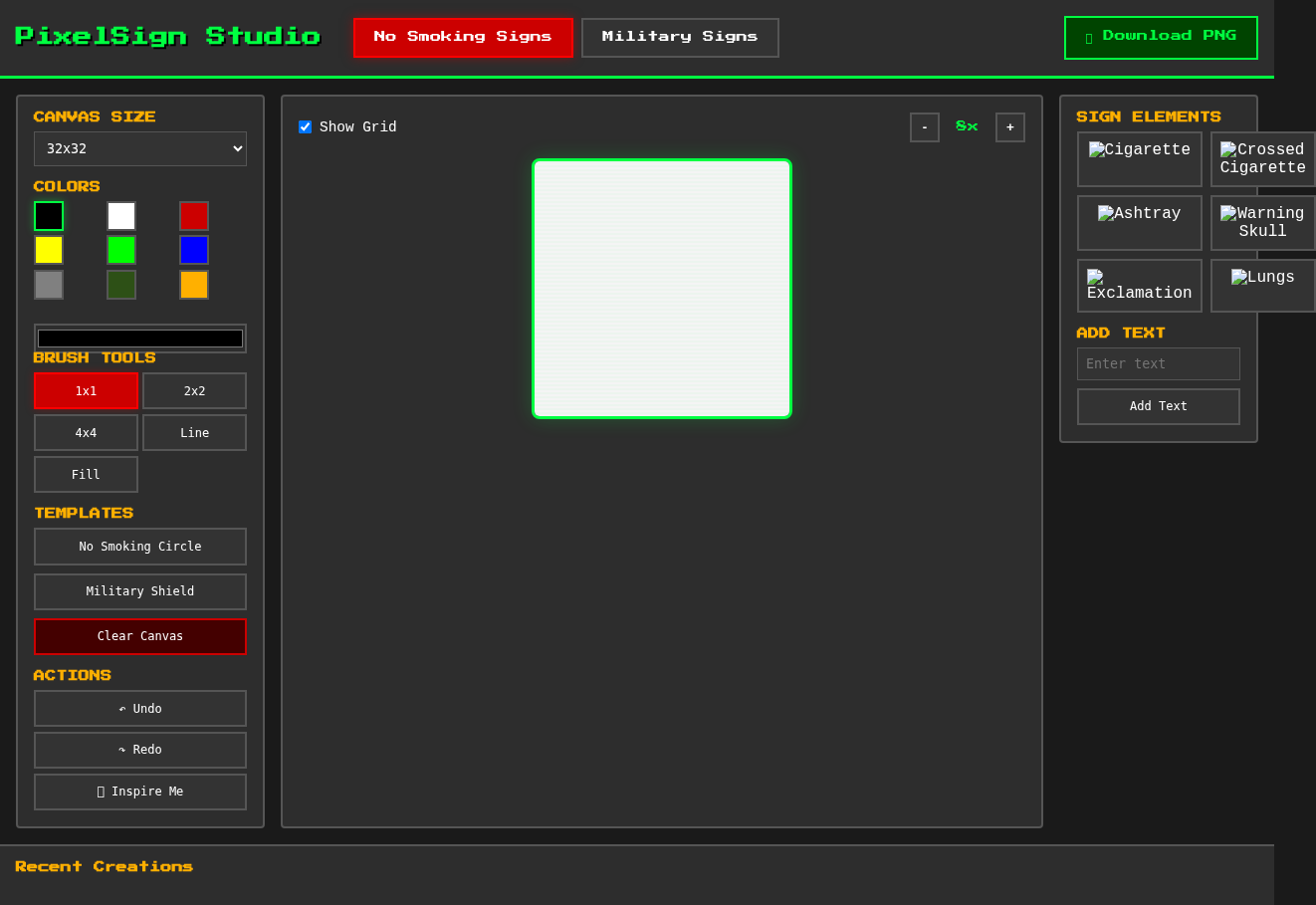The image size is (1316, 905).
Task: Clear the canvas
Action: [x=139, y=636]
